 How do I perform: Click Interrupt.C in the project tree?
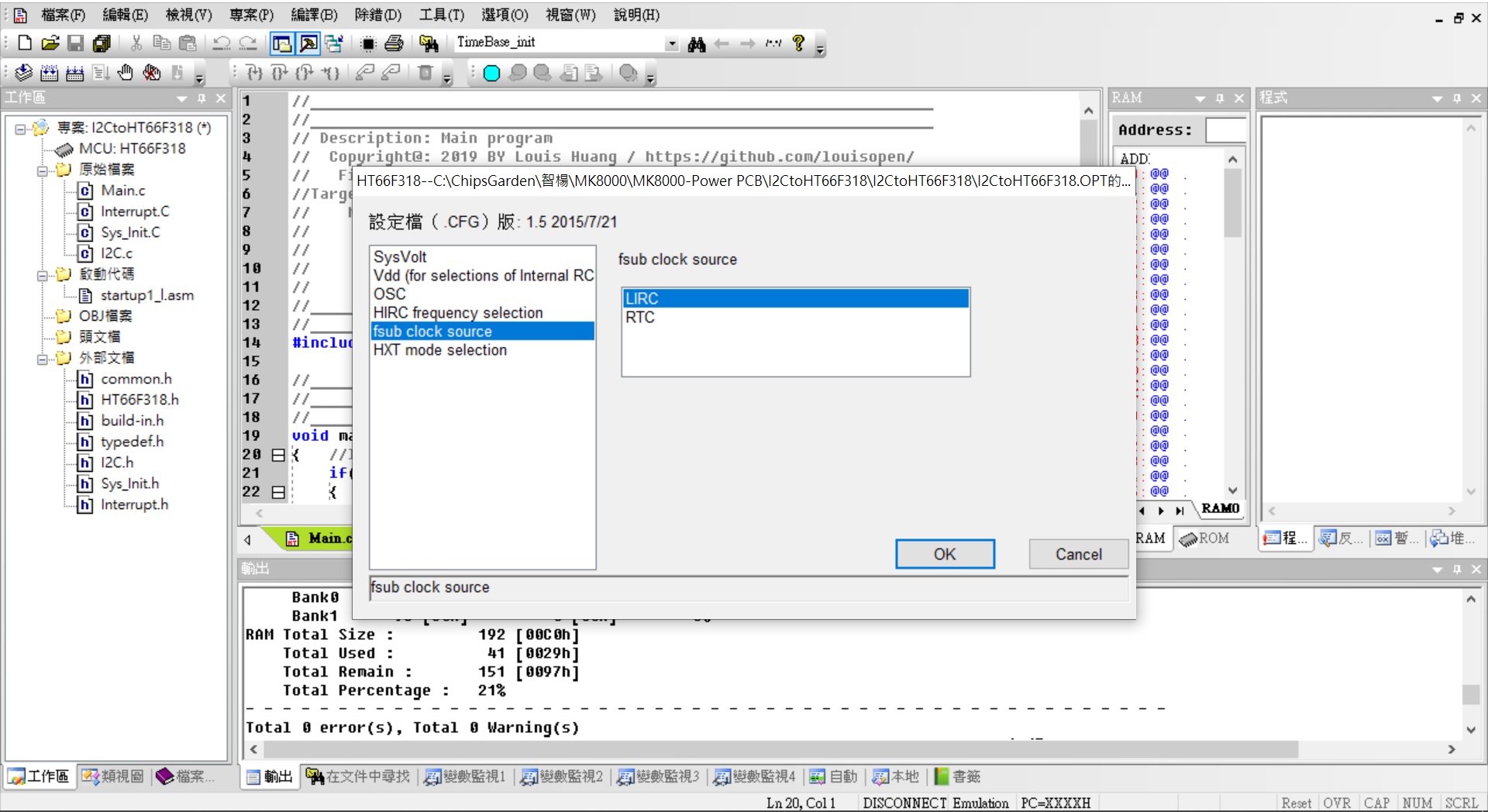coord(135,212)
